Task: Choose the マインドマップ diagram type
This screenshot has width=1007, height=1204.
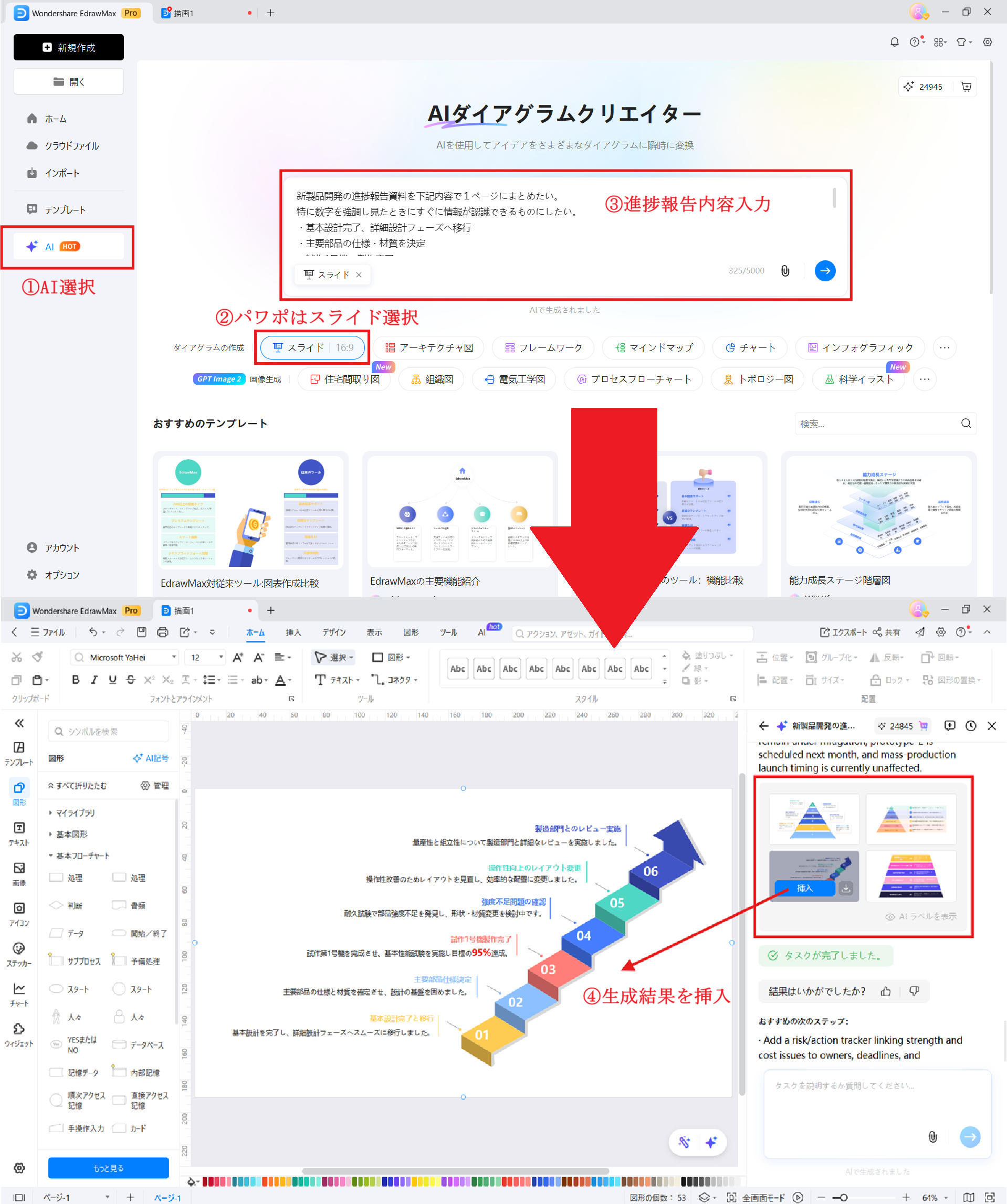Action: click(654, 347)
